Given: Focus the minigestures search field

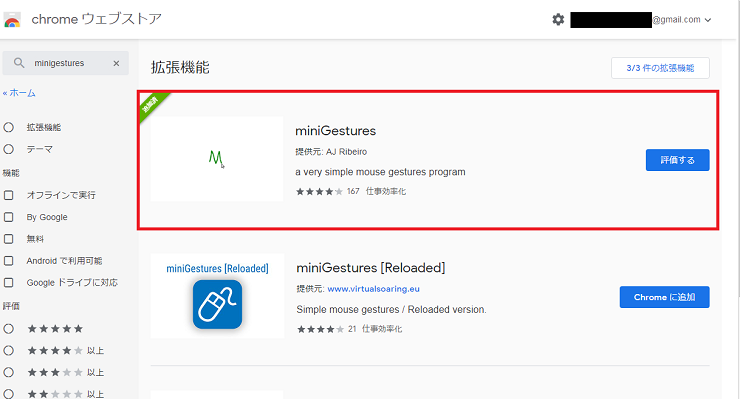Looking at the screenshot, I should [65, 63].
